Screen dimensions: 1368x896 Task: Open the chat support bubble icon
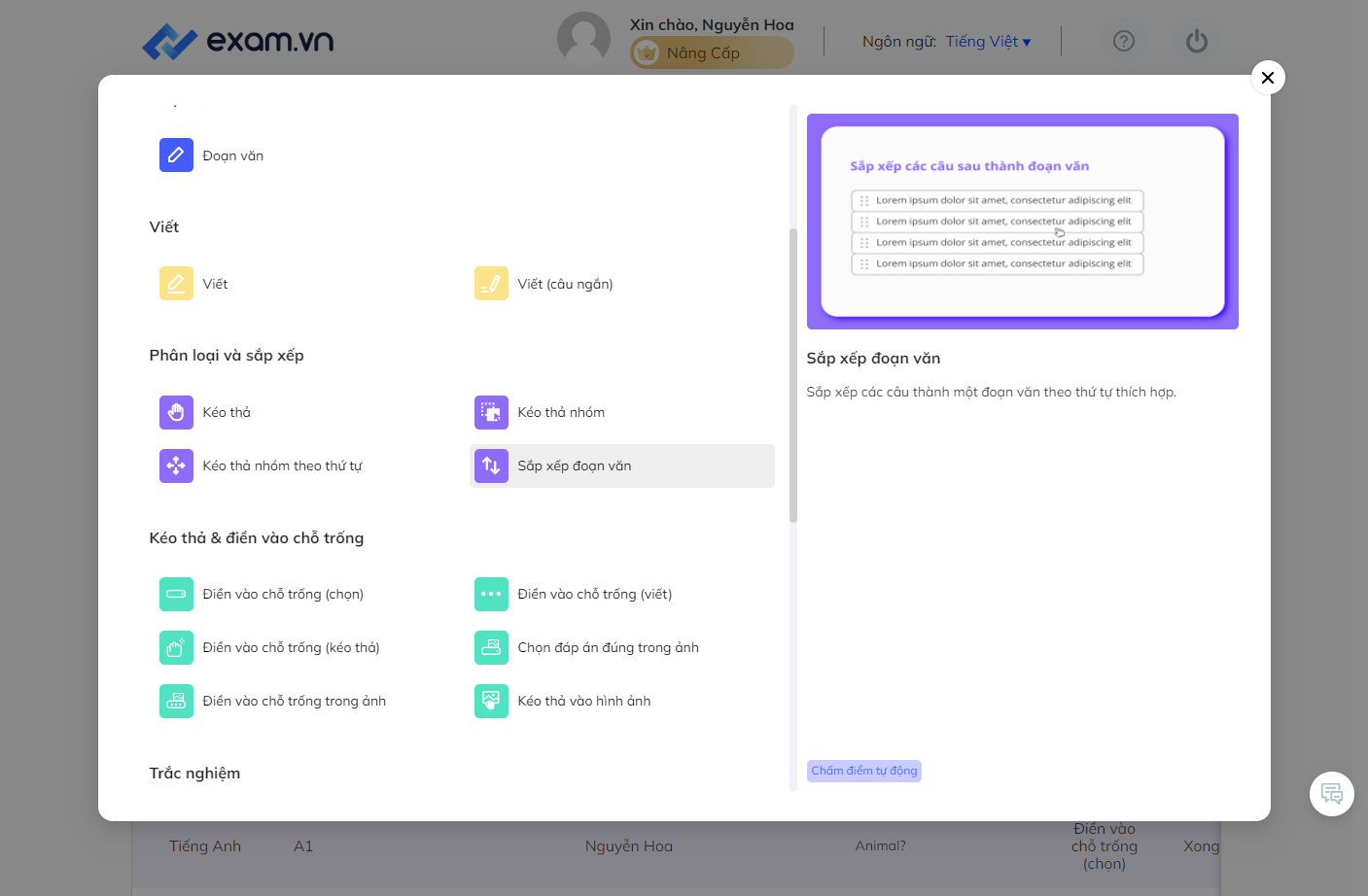coord(1332,794)
